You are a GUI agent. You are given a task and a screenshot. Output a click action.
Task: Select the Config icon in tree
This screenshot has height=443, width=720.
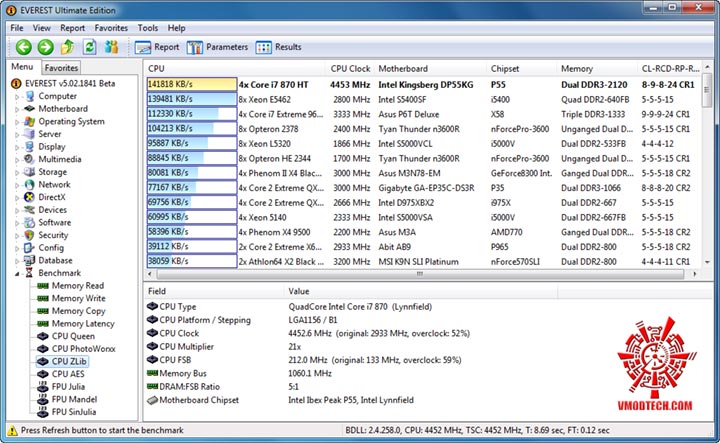click(29, 247)
